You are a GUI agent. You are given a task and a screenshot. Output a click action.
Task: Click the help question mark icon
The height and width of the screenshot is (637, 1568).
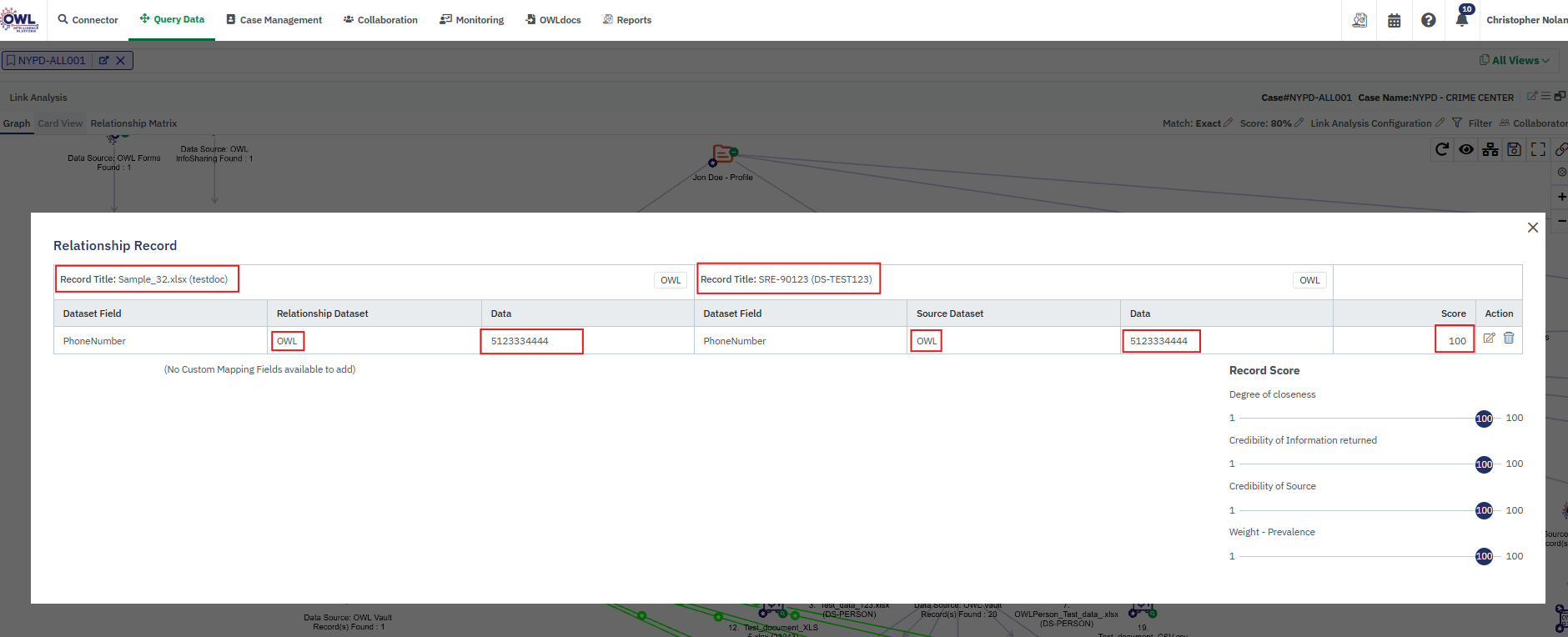(x=1428, y=20)
